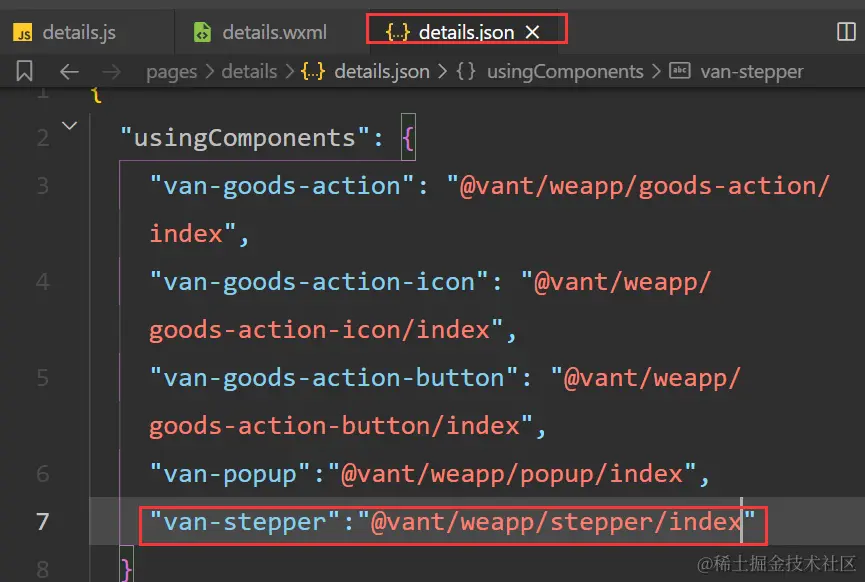Select the details.json tab
The height and width of the screenshot is (582, 865).
coord(466,33)
